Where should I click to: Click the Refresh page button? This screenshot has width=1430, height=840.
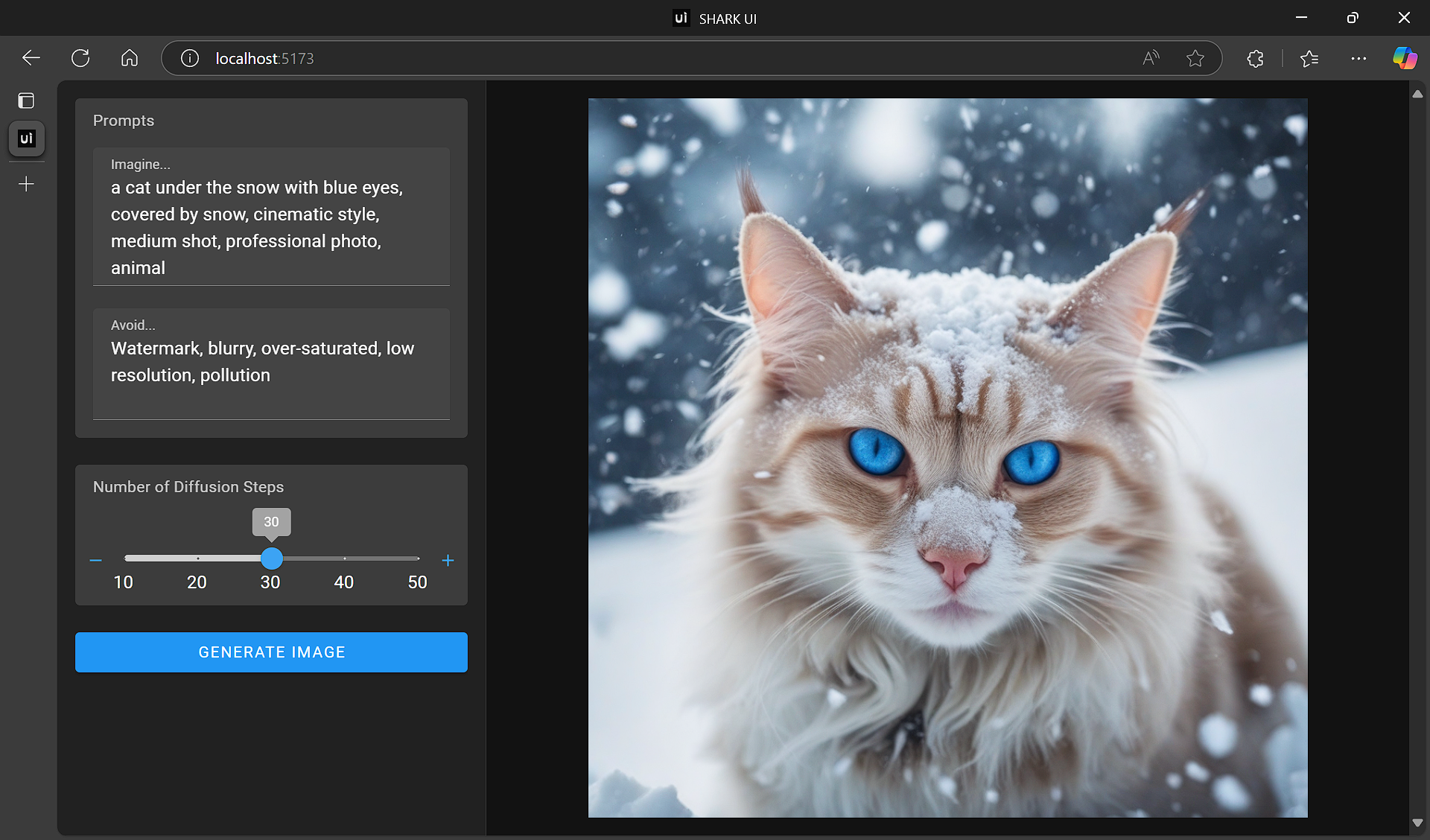click(x=80, y=57)
